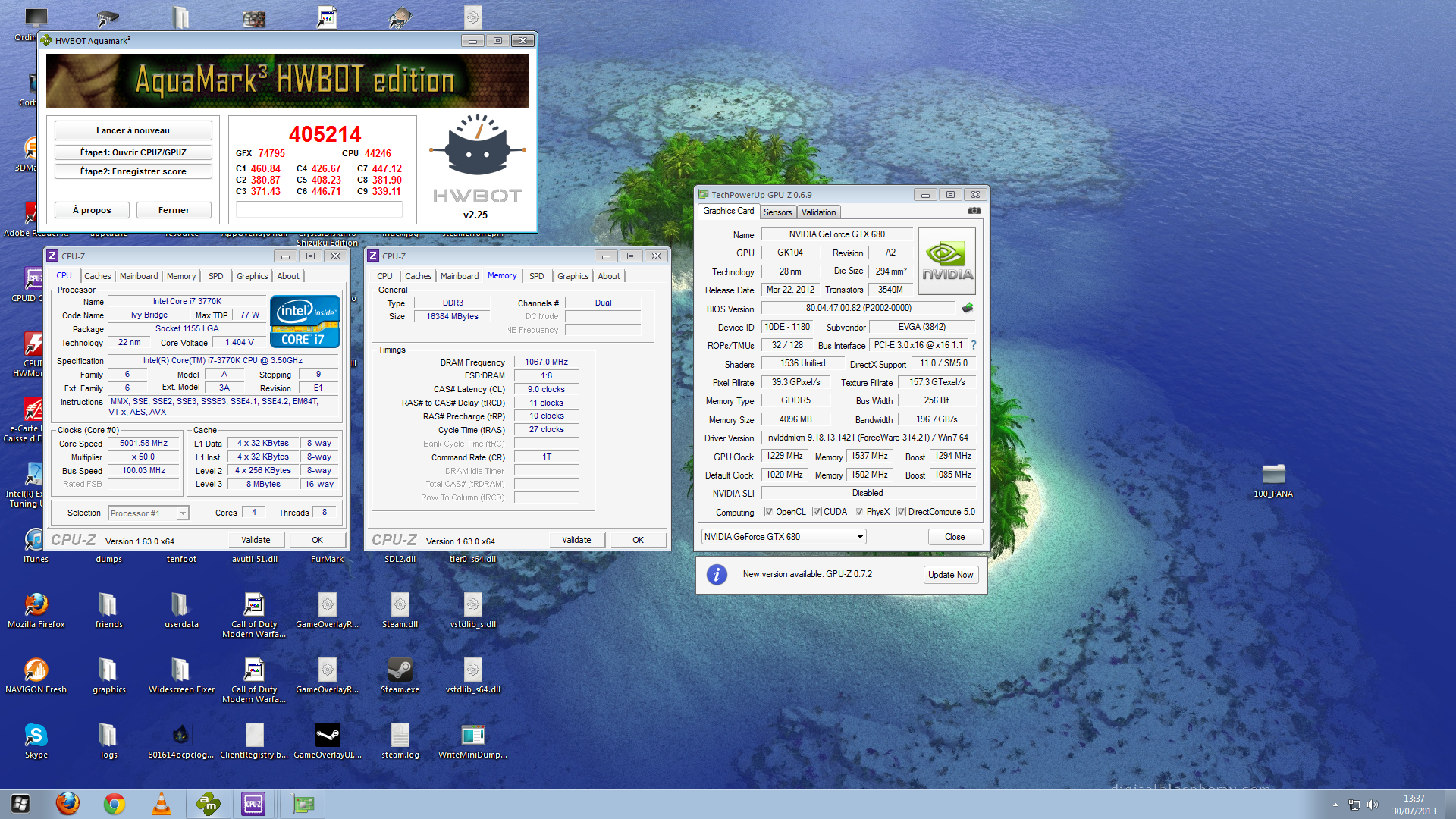Image resolution: width=1456 pixels, height=819 pixels.
Task: Click the Lancer à nouveau button
Action: click(133, 130)
